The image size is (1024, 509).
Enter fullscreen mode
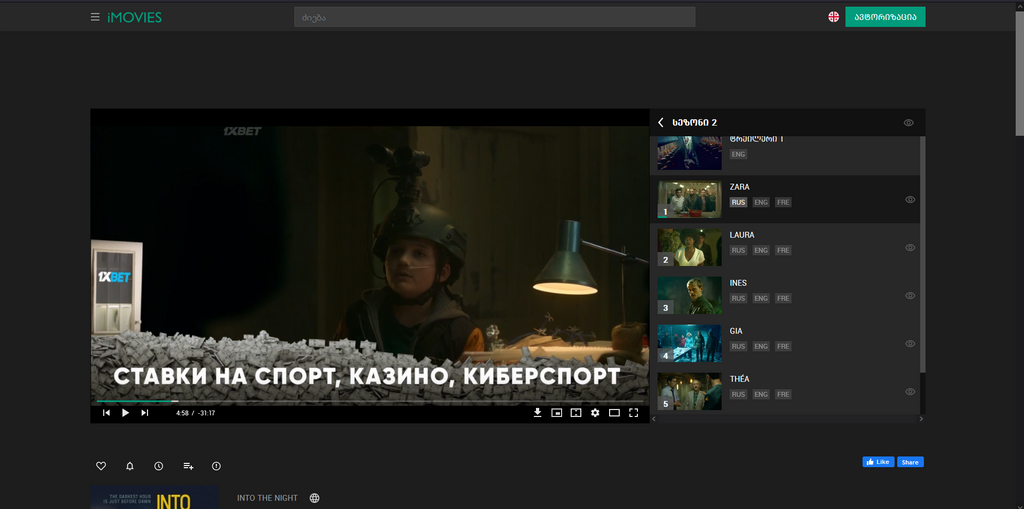pos(633,412)
